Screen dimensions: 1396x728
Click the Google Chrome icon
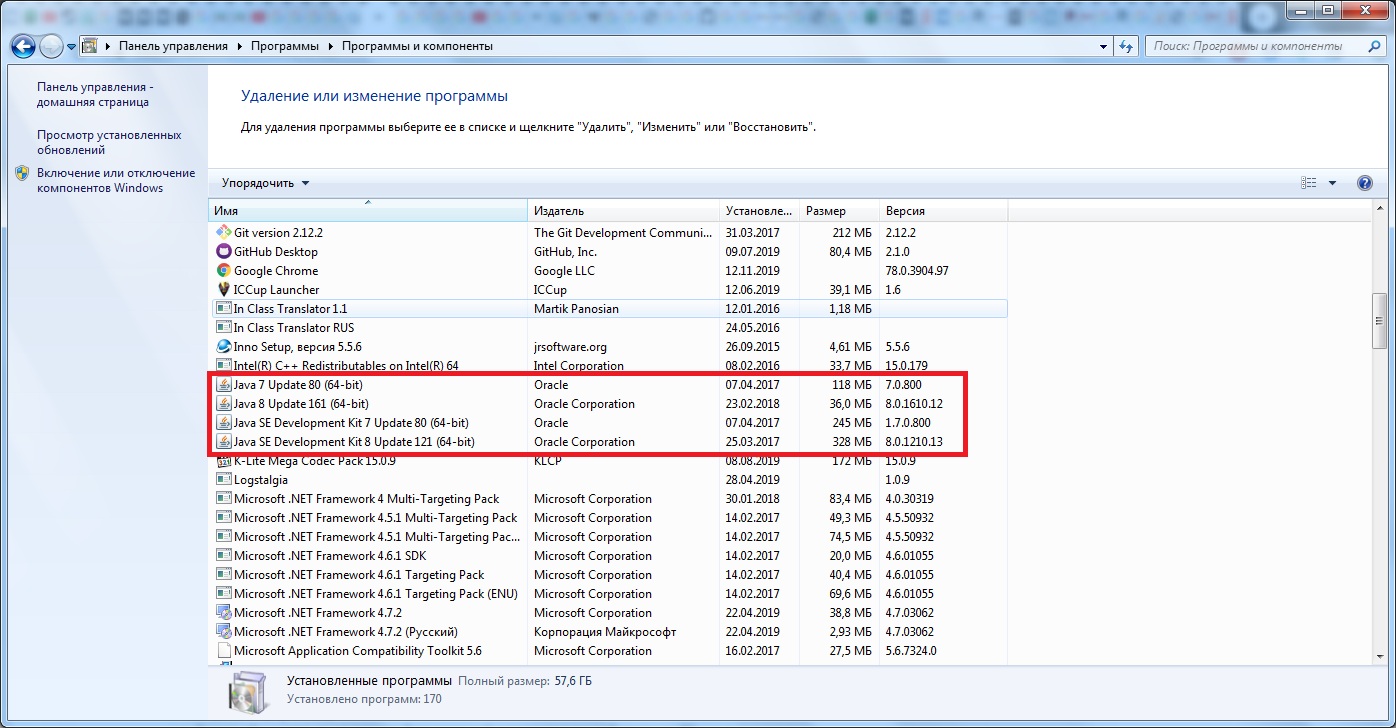224,270
